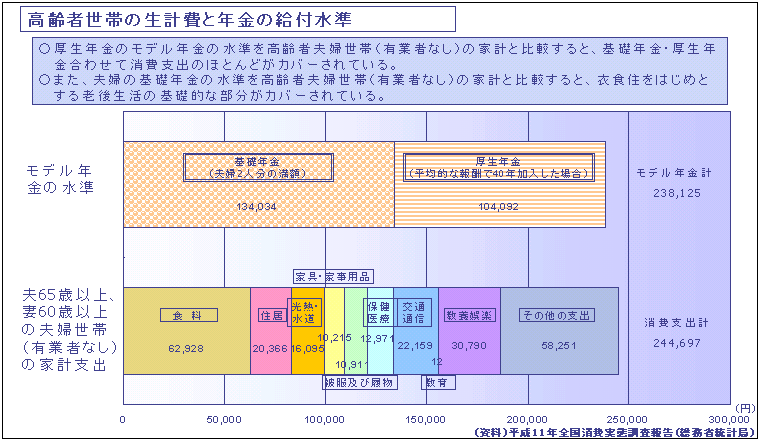Select the 教養娯楽 label
The image size is (760, 441).
pyautogui.click(x=469, y=315)
